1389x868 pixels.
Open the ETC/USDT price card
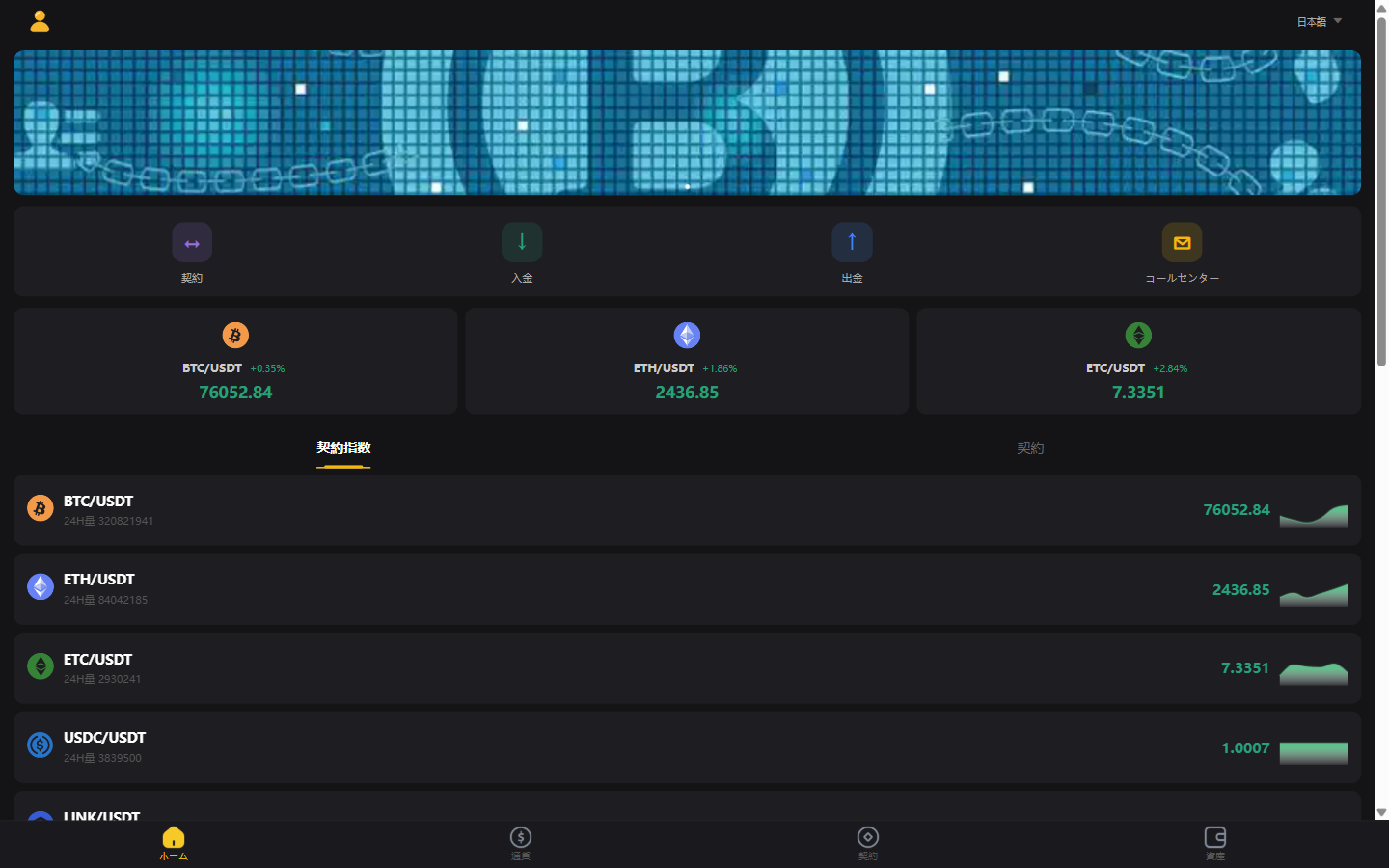point(1138,362)
